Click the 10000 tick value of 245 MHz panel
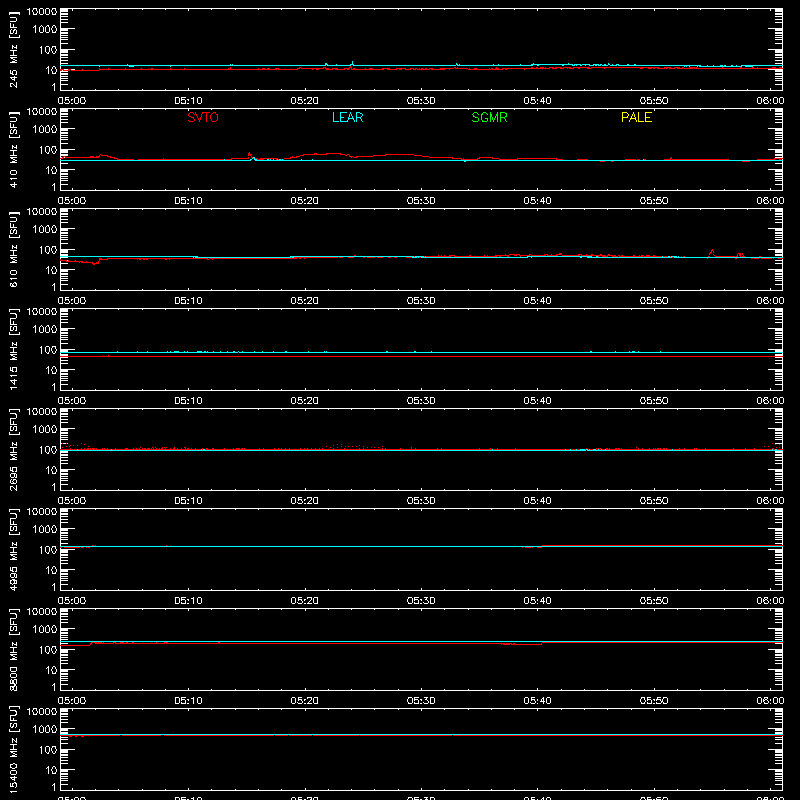 coord(42,12)
